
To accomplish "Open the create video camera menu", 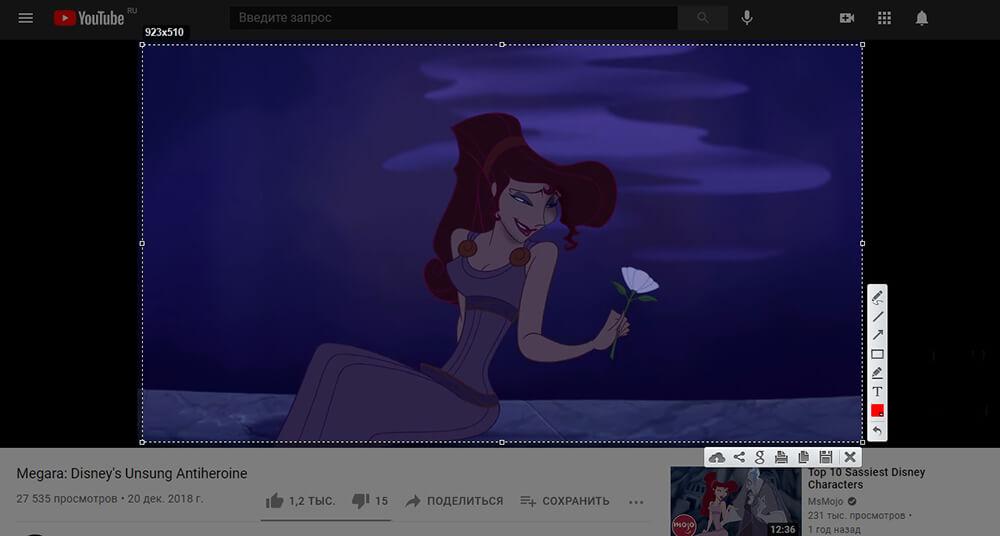I will tap(847, 18).
